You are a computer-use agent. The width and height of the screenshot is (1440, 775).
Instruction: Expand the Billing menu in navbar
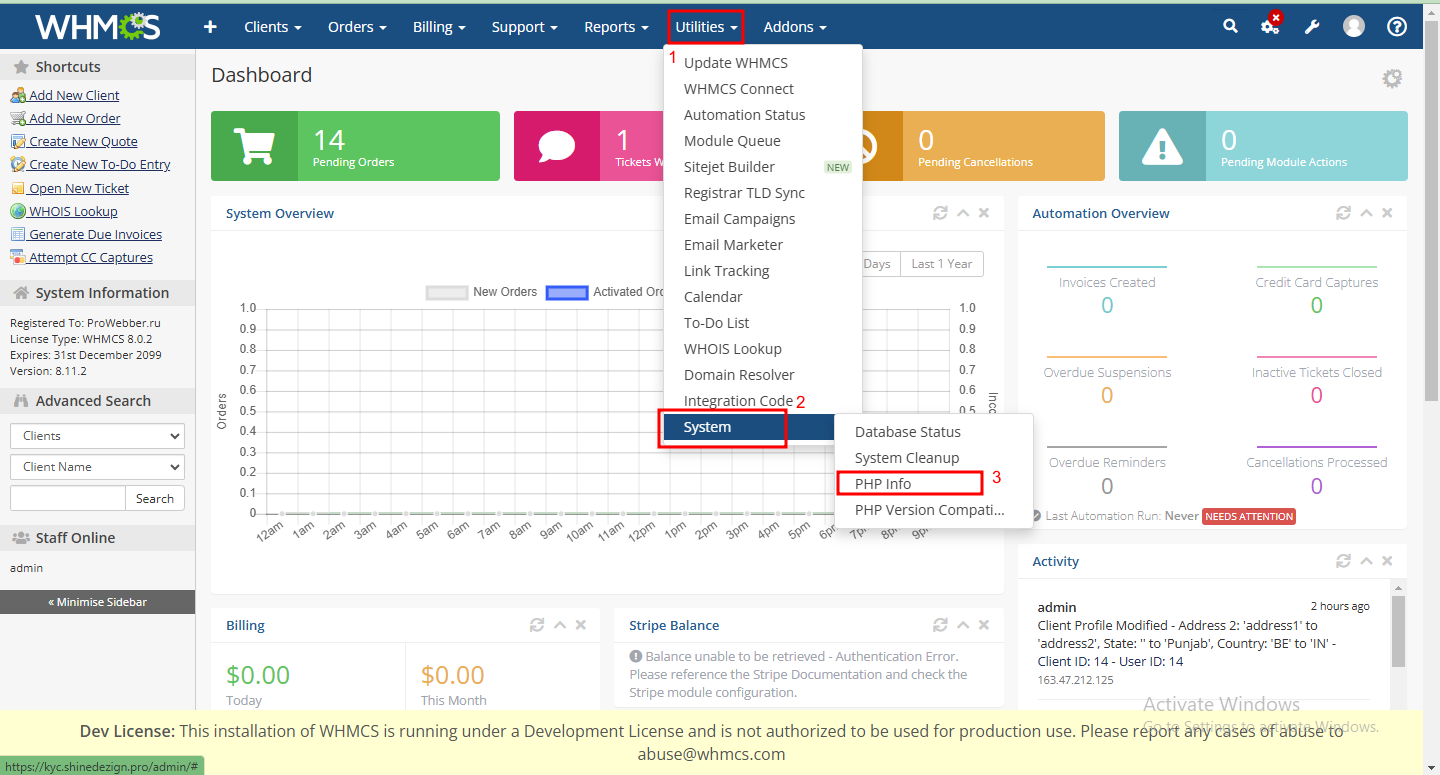439,27
